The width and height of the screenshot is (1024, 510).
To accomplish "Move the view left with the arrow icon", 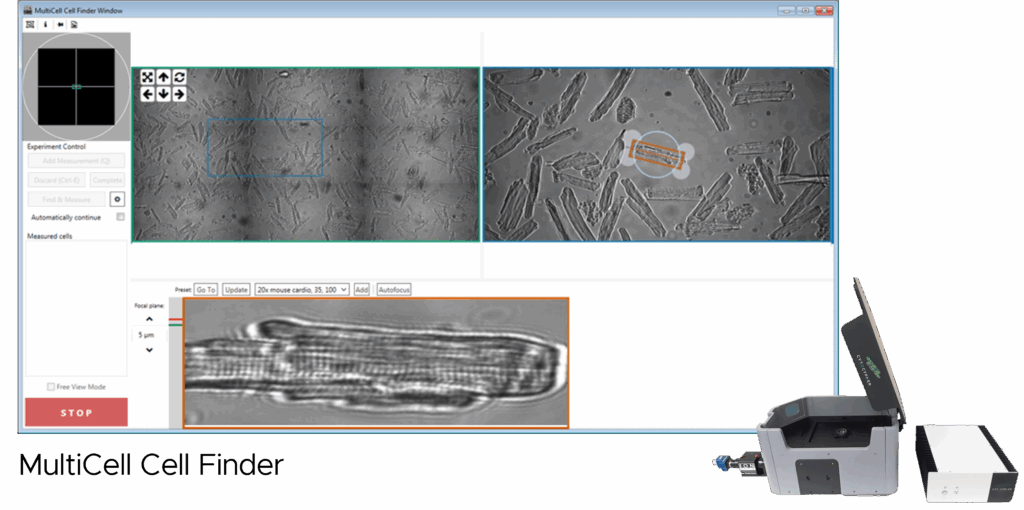I will pyautogui.click(x=147, y=94).
